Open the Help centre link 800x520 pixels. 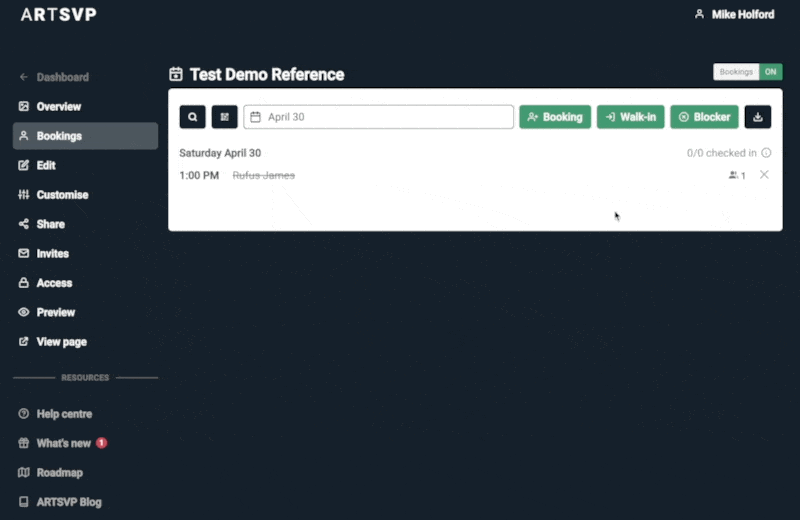(x=64, y=414)
